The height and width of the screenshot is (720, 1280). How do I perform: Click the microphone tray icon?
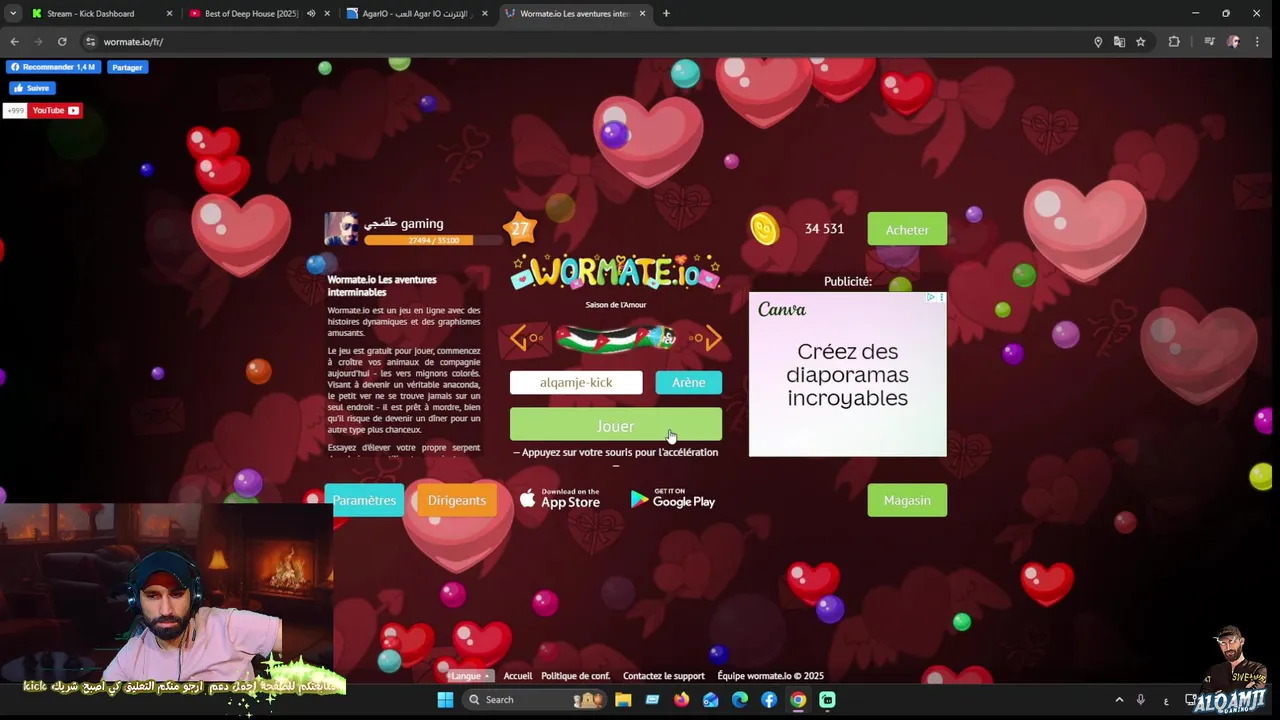[1141, 700]
